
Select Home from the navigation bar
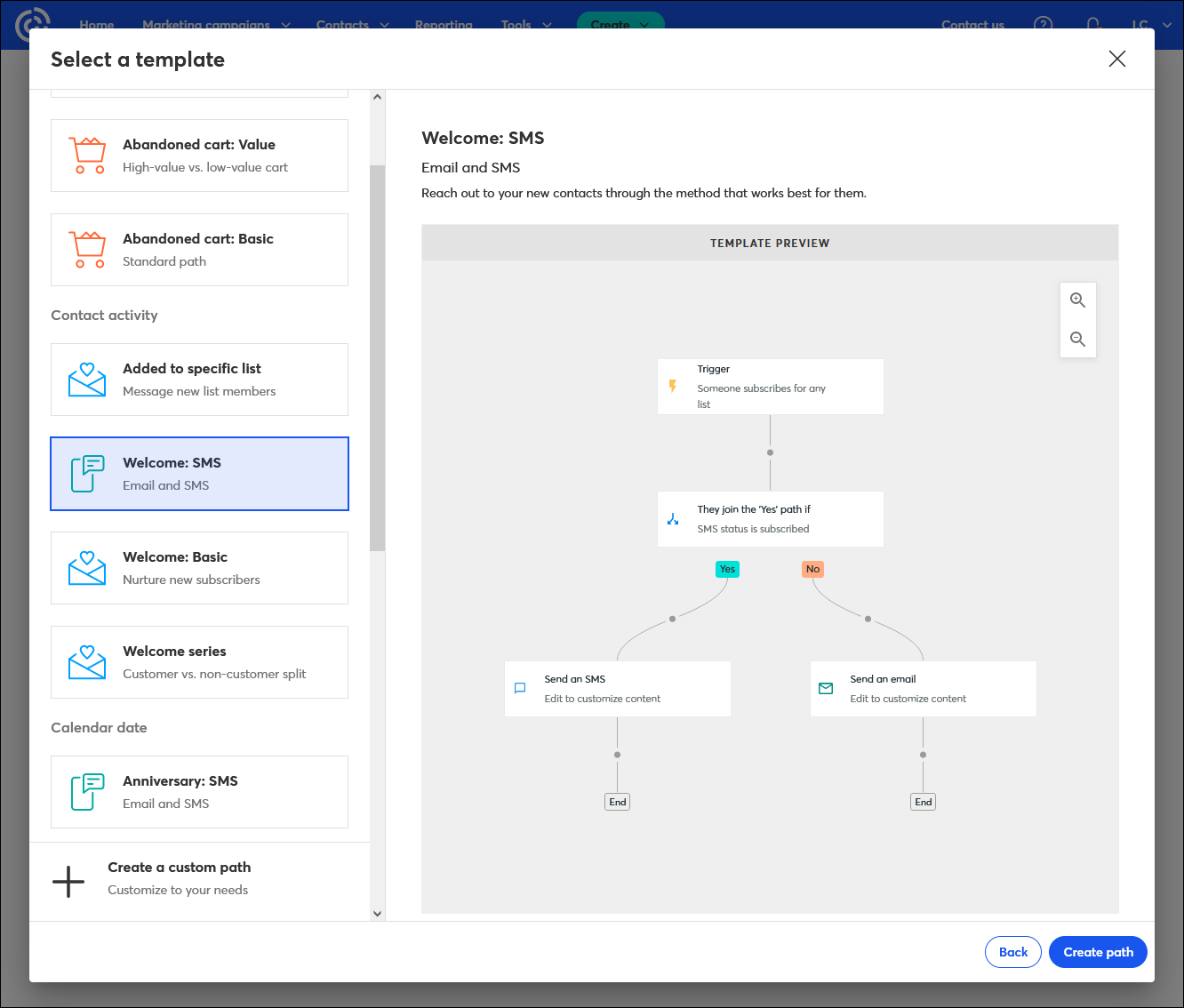(96, 25)
